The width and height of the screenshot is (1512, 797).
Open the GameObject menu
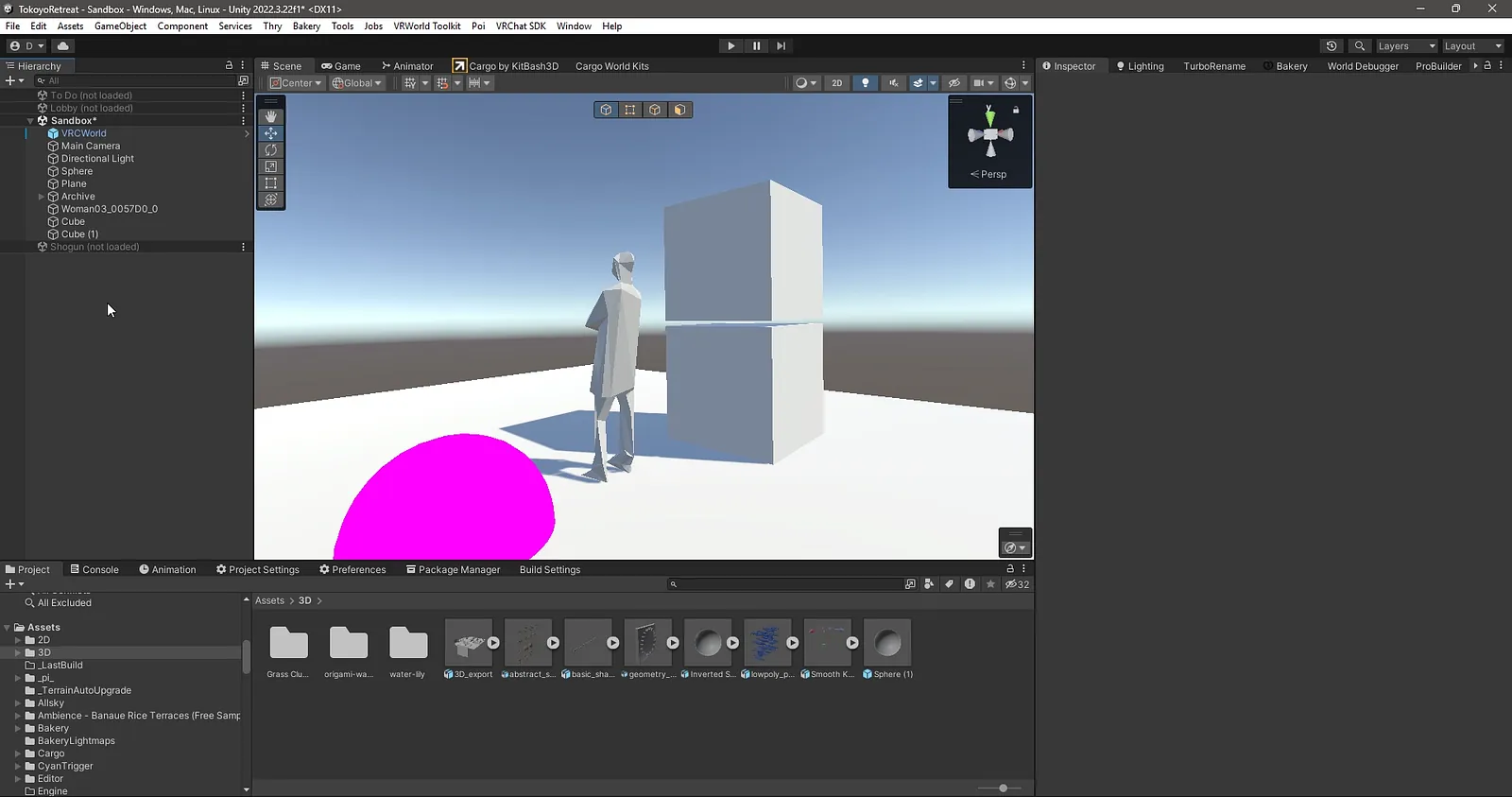tap(120, 26)
